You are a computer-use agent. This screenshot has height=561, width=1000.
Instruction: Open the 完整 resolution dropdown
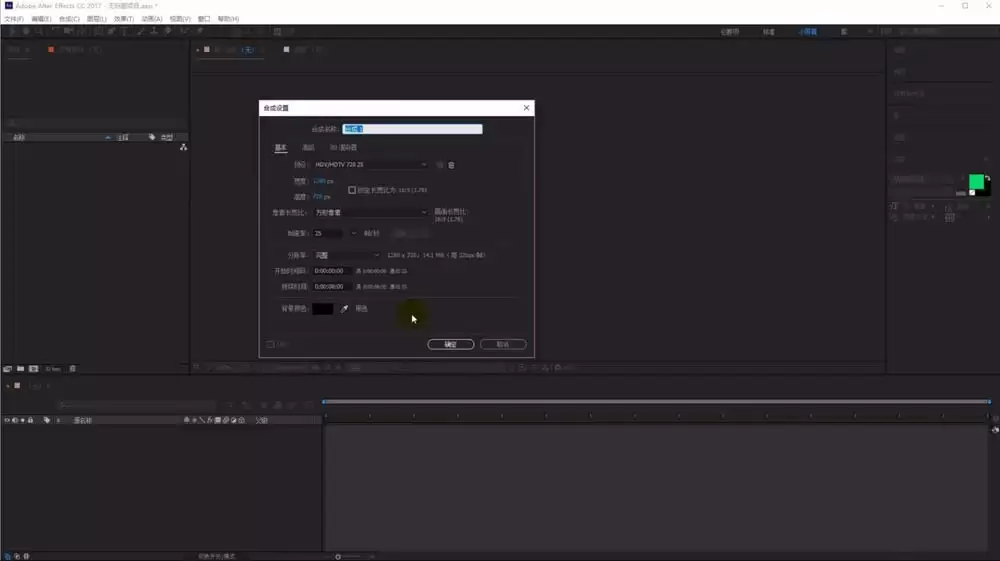(x=346, y=255)
